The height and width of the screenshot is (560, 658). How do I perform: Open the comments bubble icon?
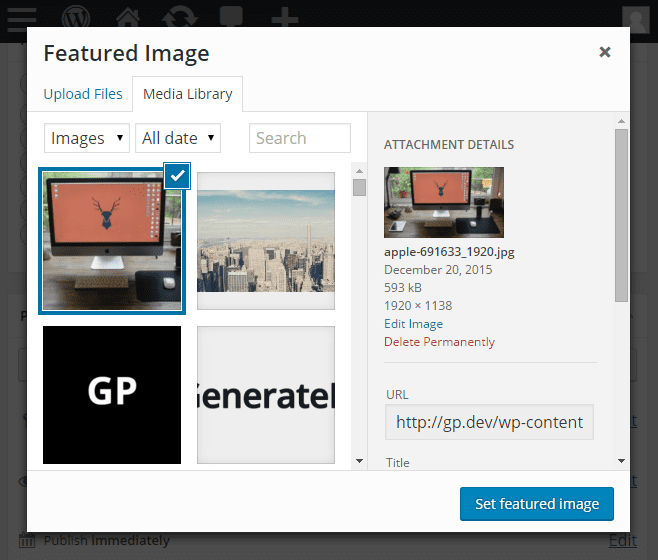(233, 18)
